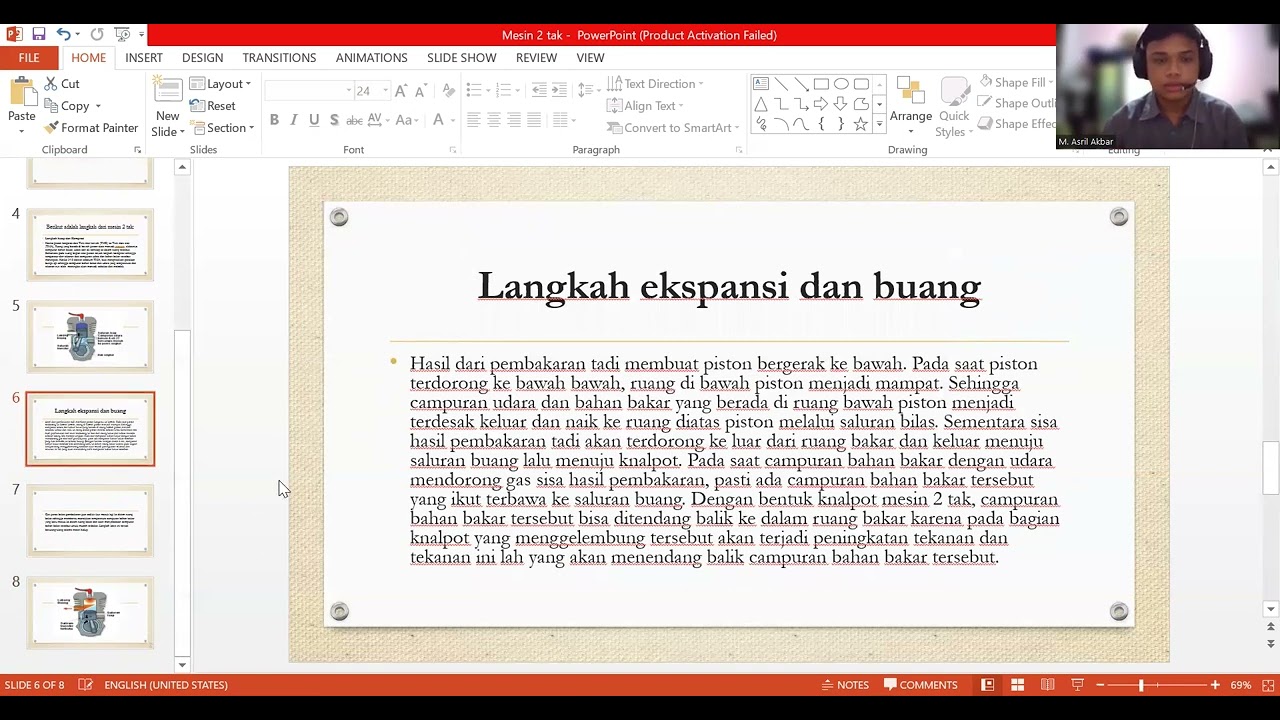
Task: Start Slide Show from status bar
Action: click(x=1077, y=685)
